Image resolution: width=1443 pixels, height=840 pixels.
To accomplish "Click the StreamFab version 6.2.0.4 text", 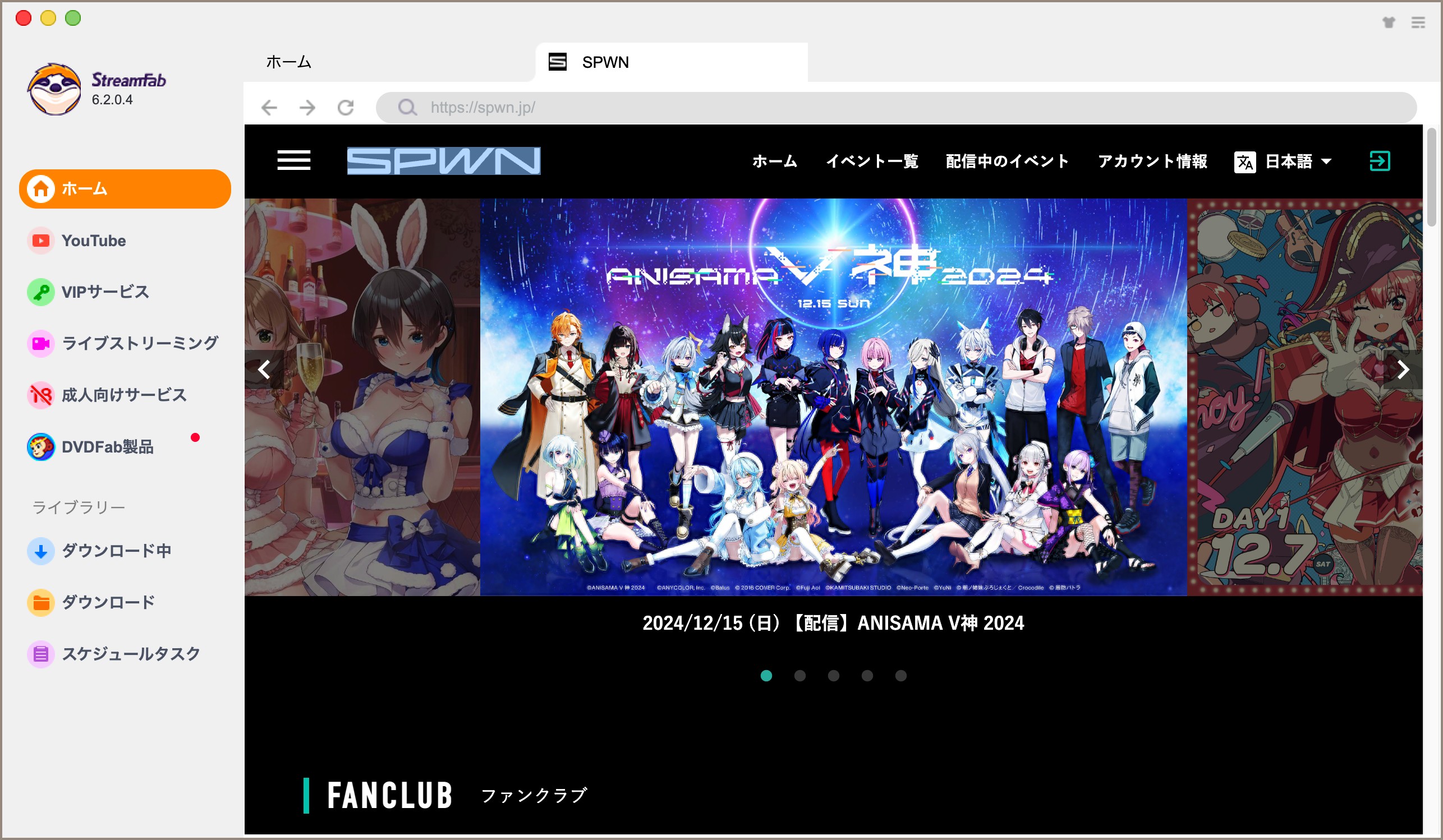I will [x=112, y=100].
